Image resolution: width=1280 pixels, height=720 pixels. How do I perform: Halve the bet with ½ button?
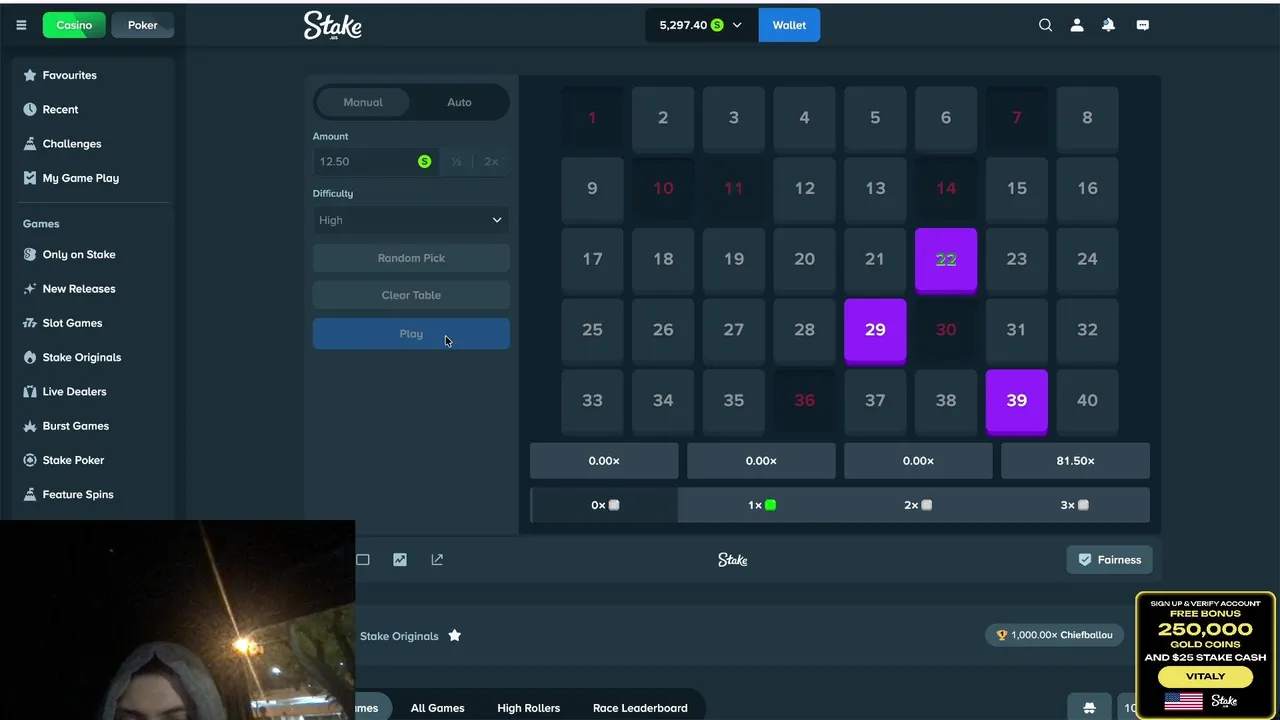pyautogui.click(x=456, y=161)
